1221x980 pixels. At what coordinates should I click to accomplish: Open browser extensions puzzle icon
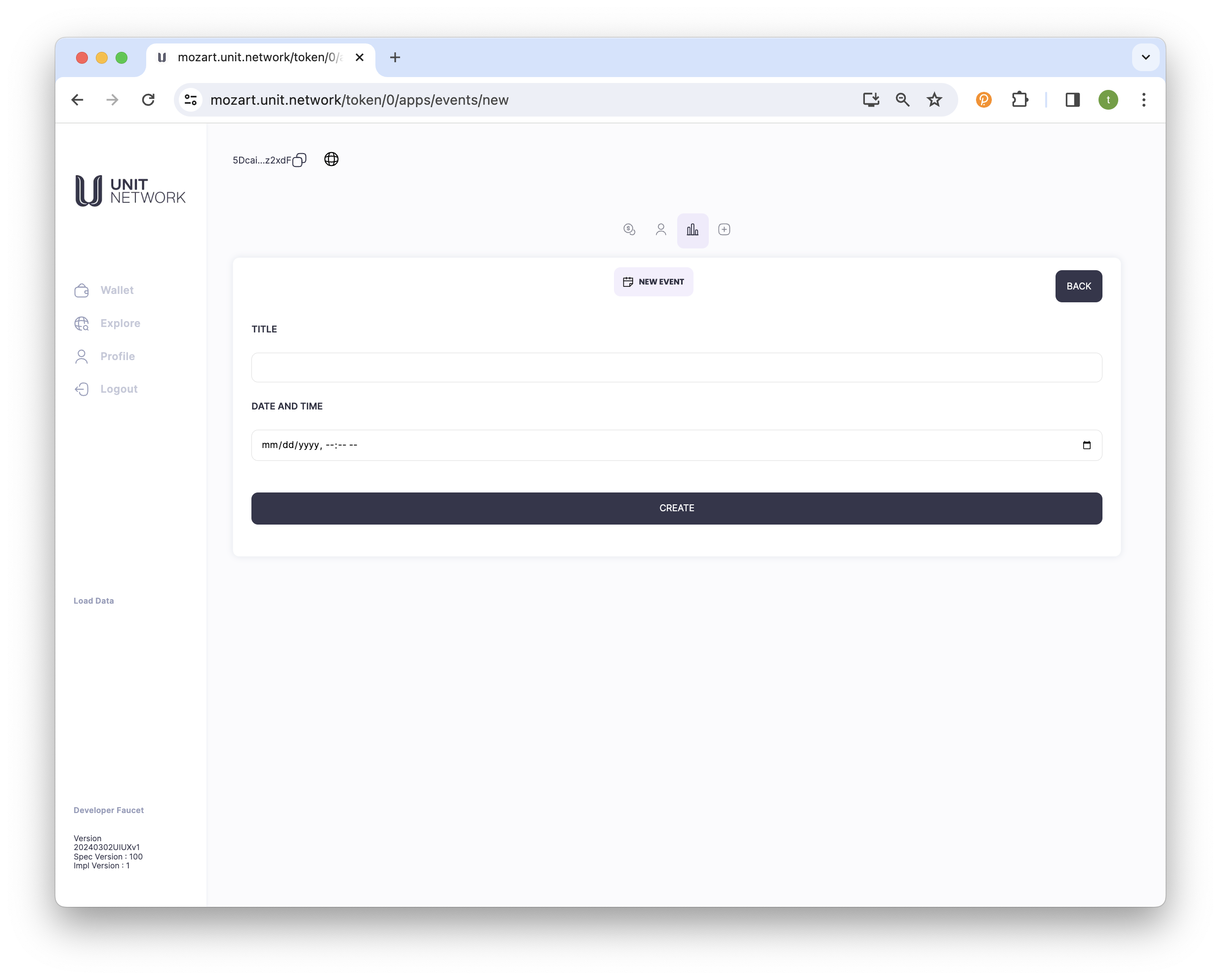[x=1019, y=100]
